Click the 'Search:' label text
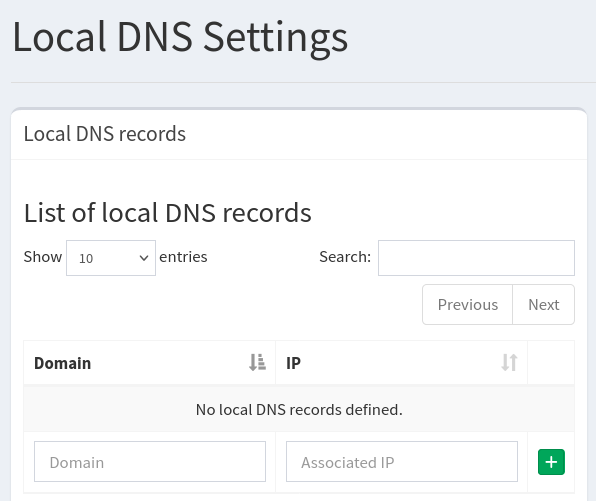Viewport: 596px width, 501px height. [x=345, y=257]
